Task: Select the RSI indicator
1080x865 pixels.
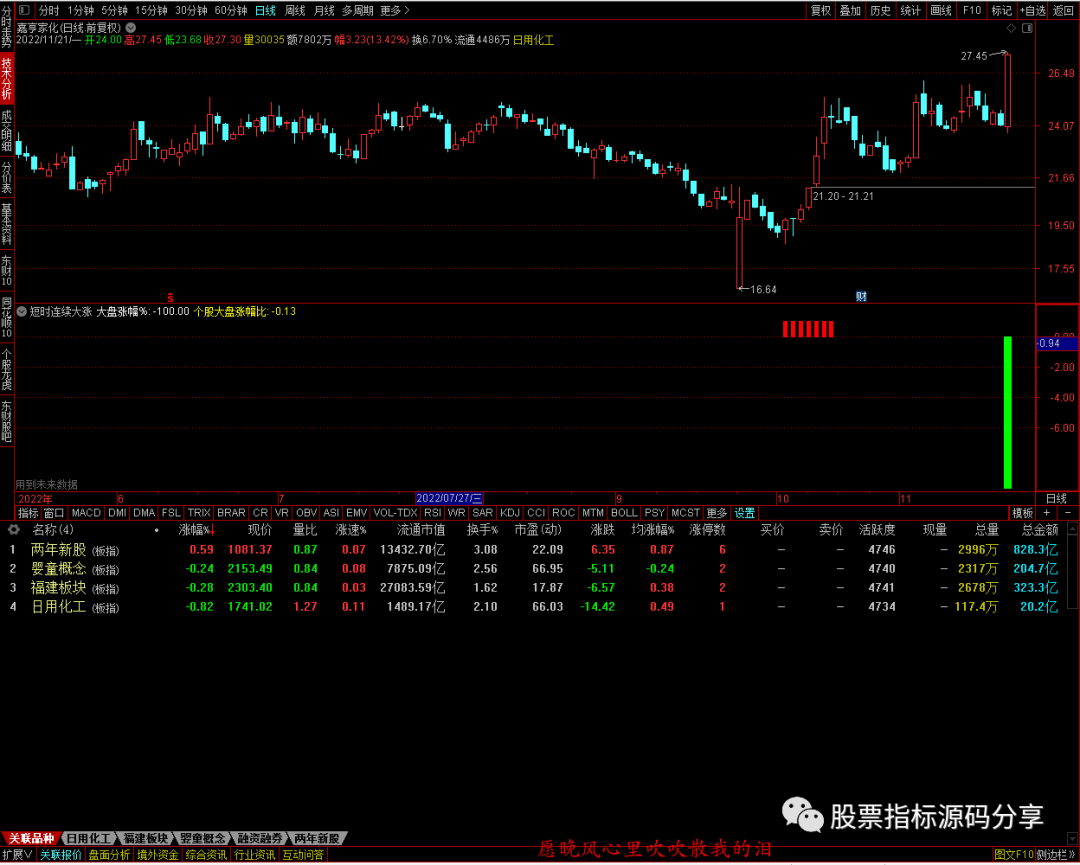Action: [x=433, y=513]
